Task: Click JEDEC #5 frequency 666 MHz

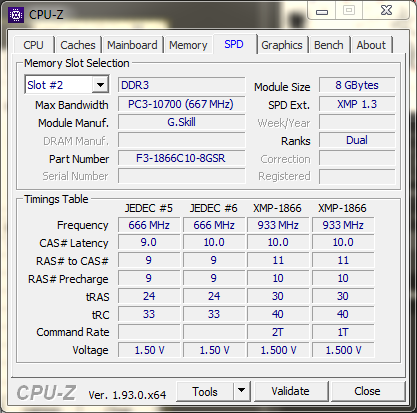Action: [x=149, y=225]
